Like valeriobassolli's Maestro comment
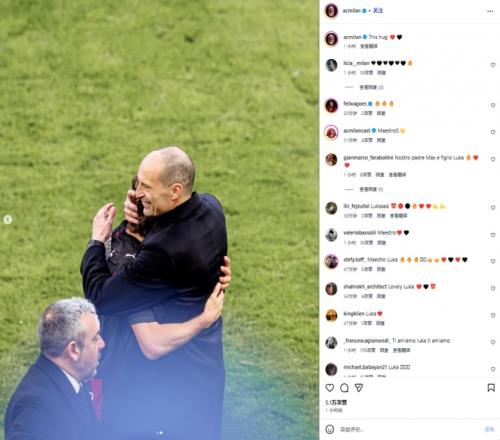The width and height of the screenshot is (500, 440). coord(493,235)
